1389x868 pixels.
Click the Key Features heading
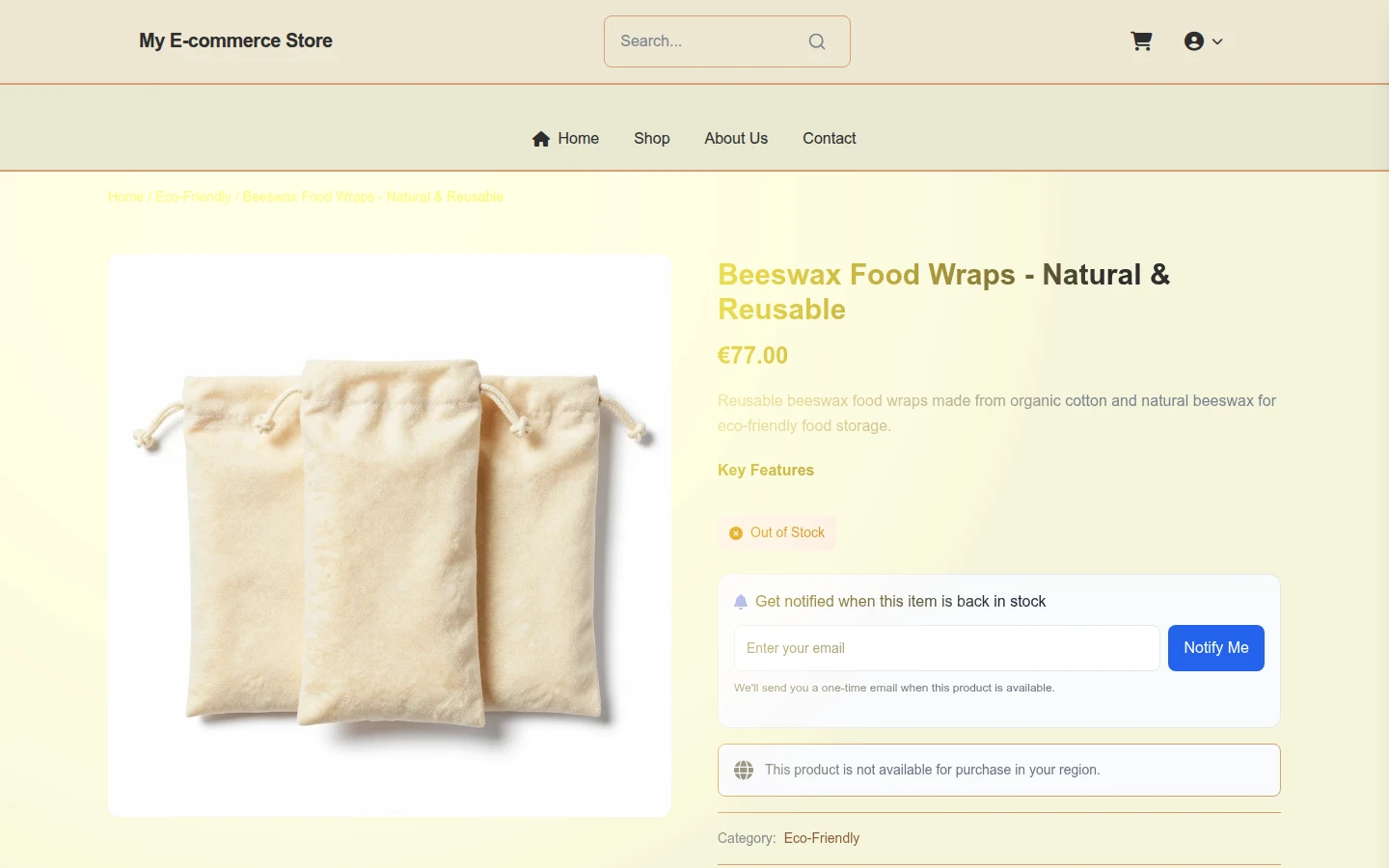(x=766, y=471)
